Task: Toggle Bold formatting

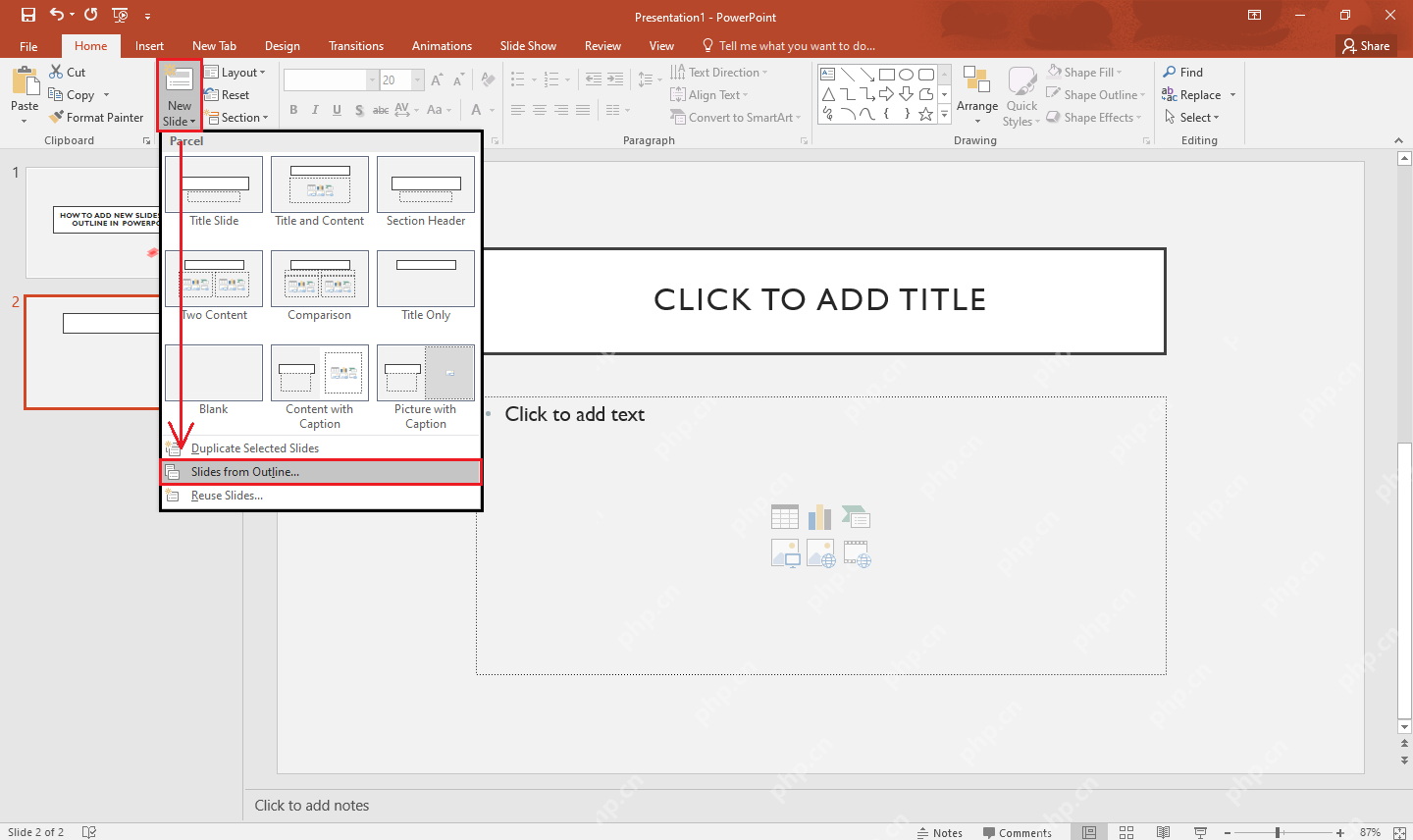Action: [293, 110]
